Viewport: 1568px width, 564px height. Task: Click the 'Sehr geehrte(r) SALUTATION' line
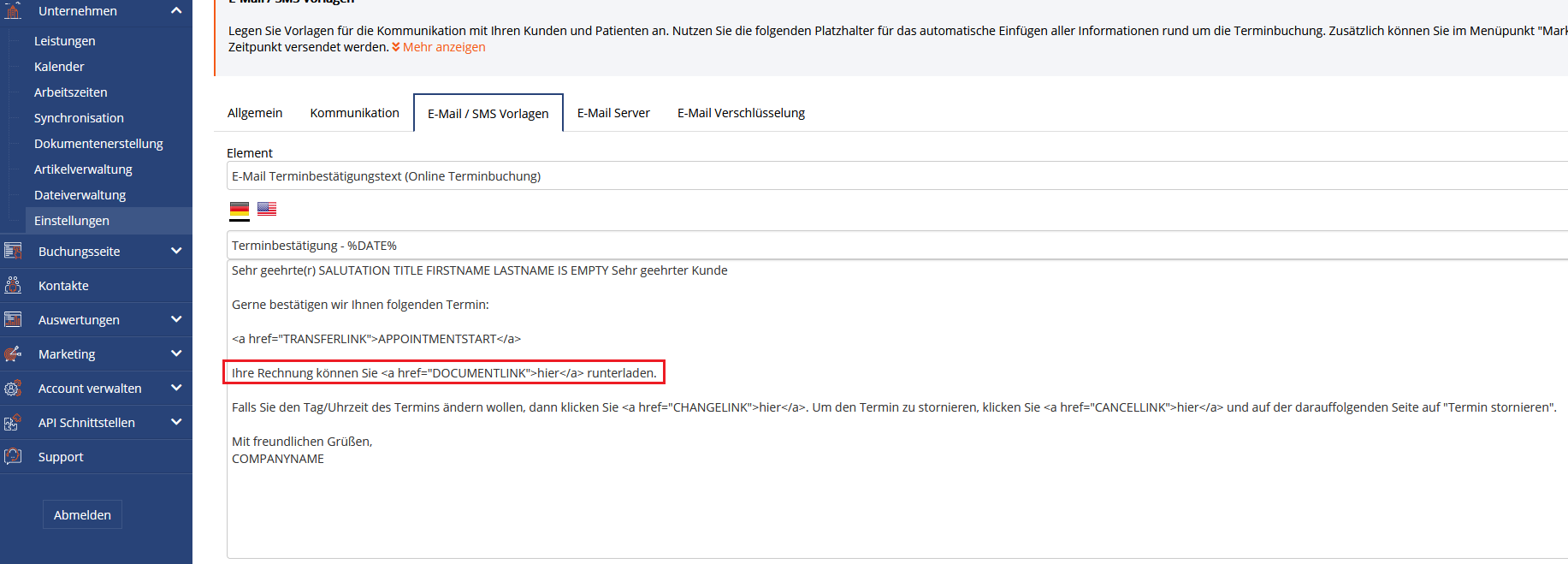479,270
